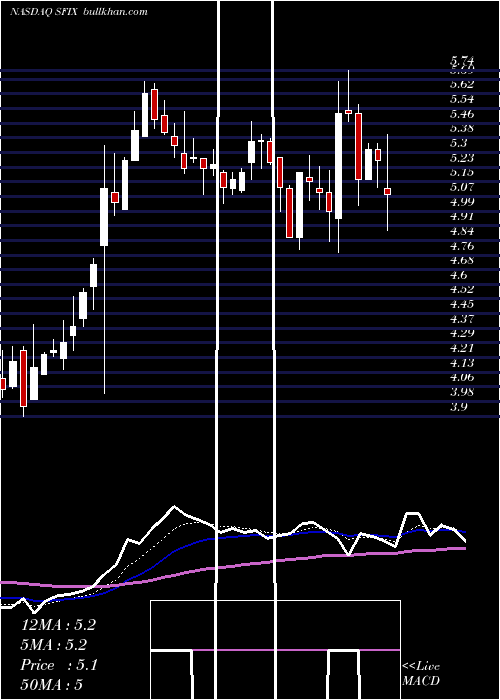Click the 4.91 price axis label

click(462, 216)
